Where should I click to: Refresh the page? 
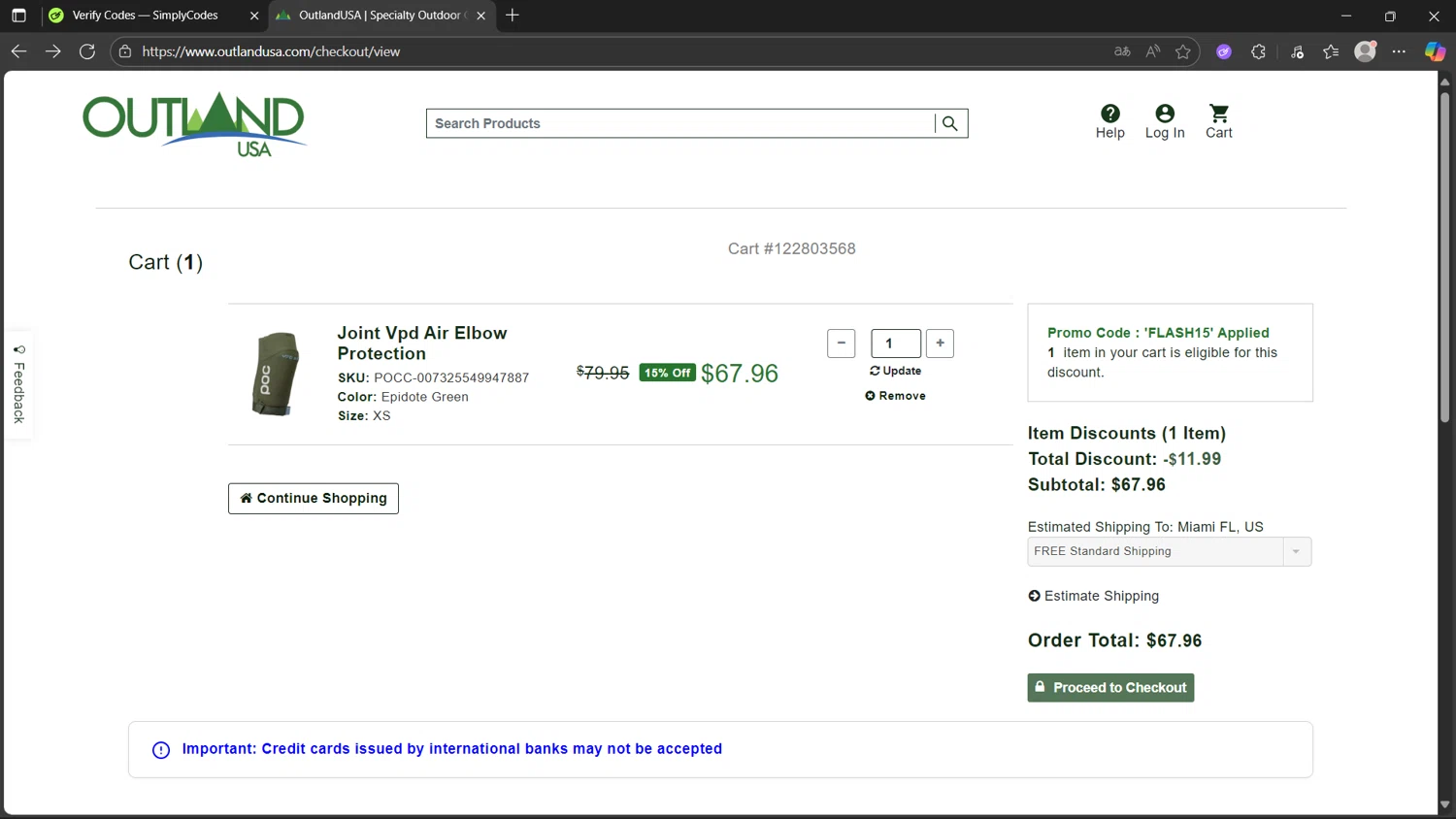pos(87,51)
